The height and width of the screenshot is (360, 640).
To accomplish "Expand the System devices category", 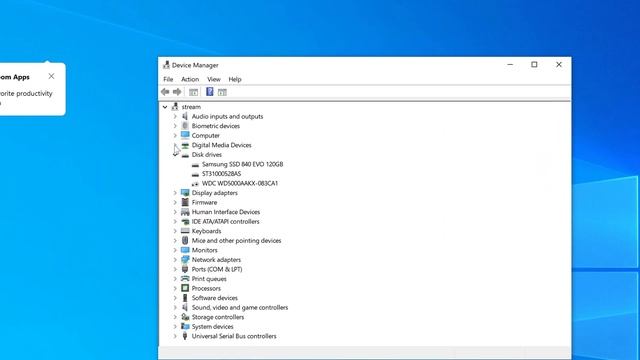I will (175, 327).
